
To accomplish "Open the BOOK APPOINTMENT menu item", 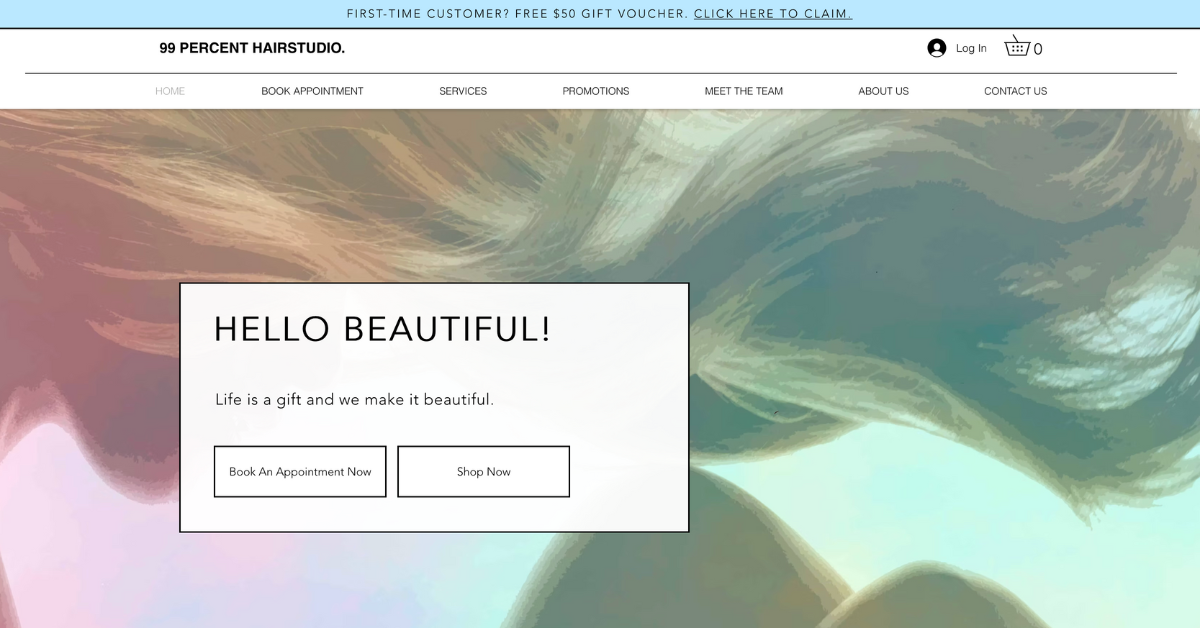I will click(312, 91).
